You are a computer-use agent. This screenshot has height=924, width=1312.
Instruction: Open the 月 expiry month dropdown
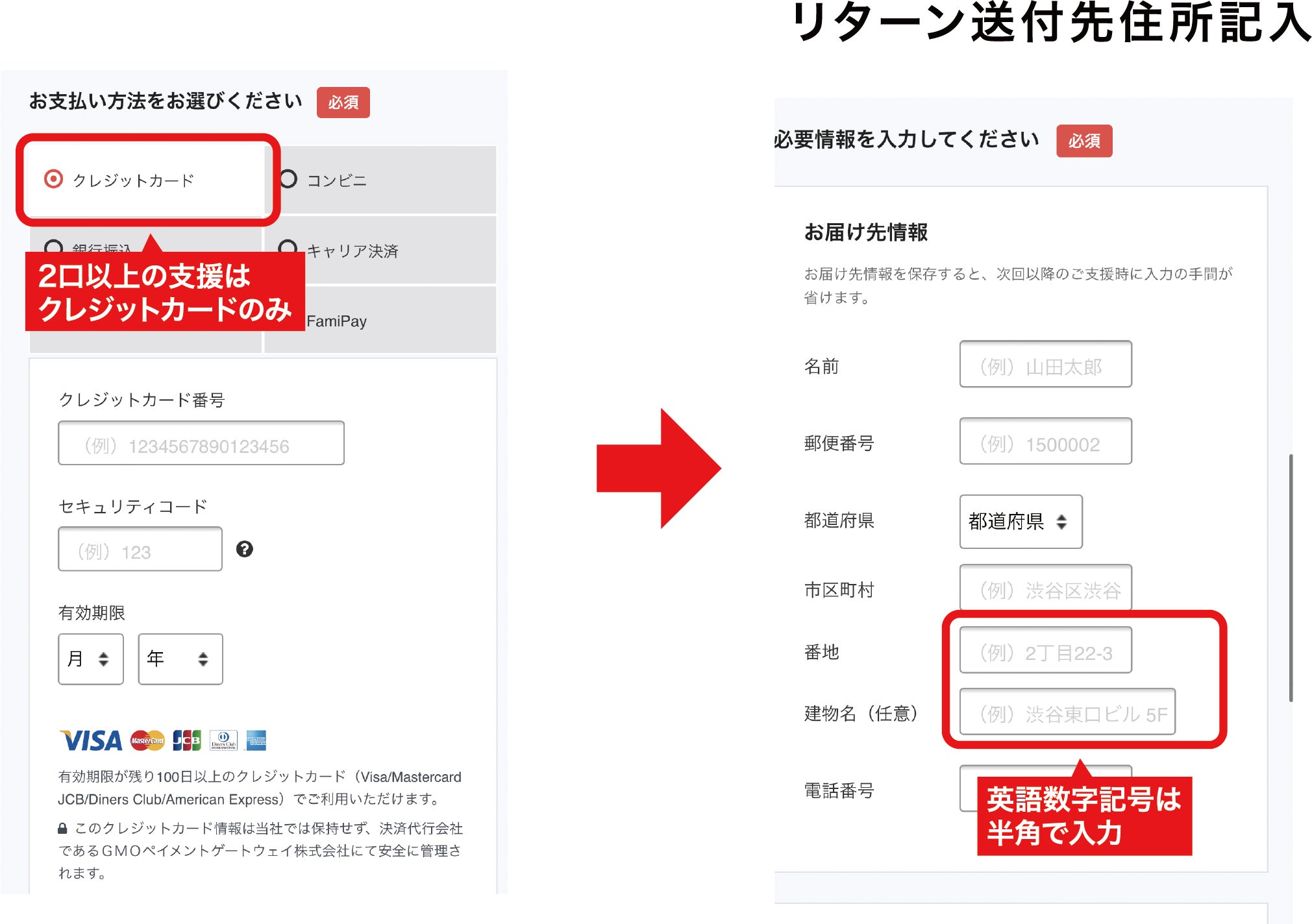[91, 659]
